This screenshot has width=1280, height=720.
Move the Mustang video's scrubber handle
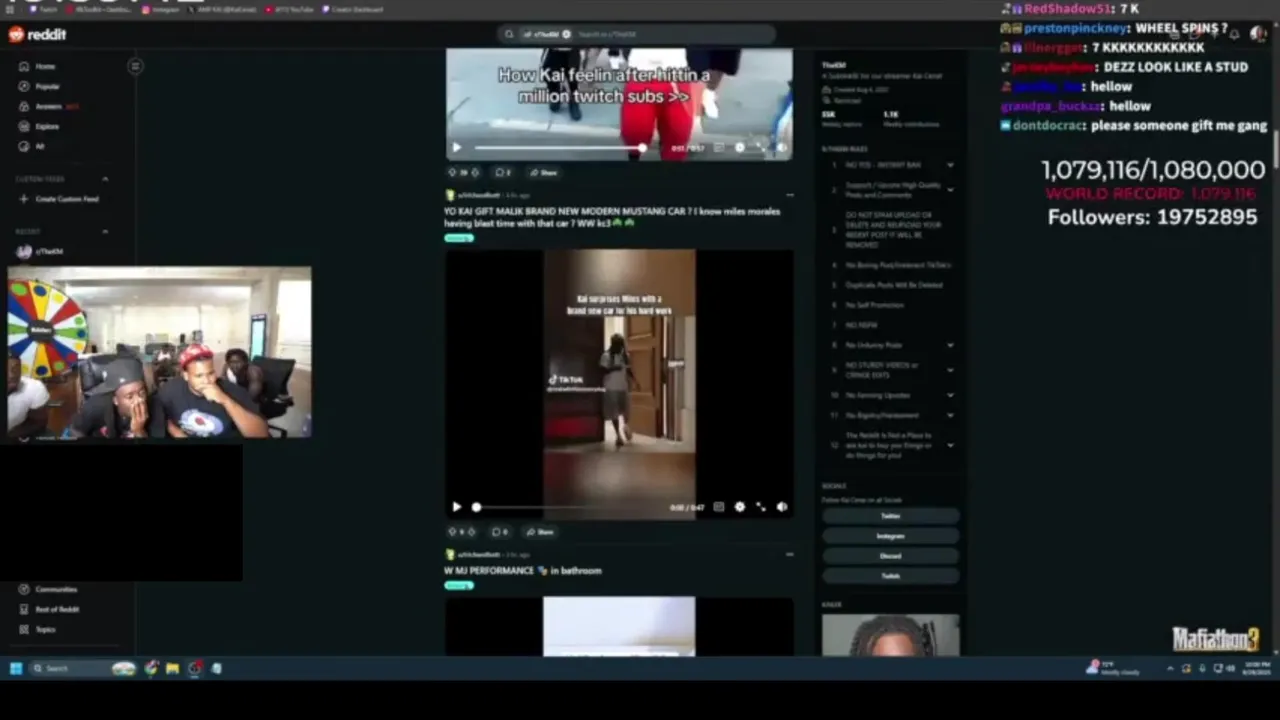pos(476,507)
